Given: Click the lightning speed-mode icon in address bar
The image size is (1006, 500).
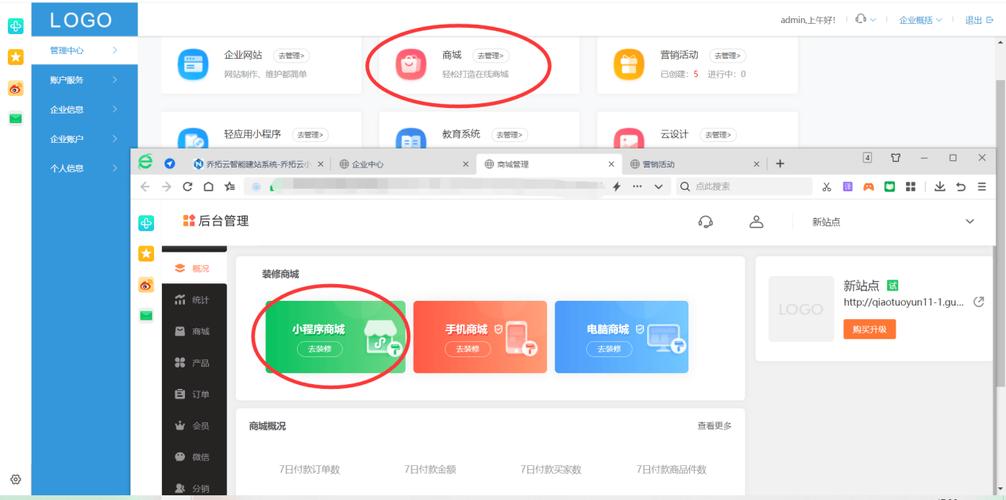Looking at the screenshot, I should (617, 186).
